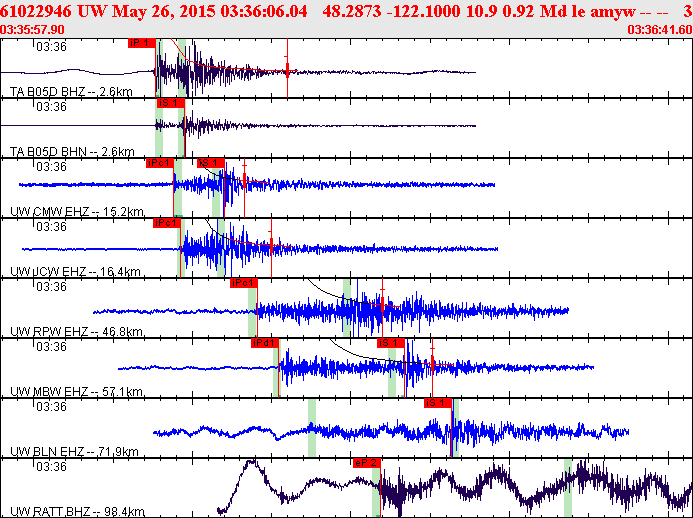Click the date May 26, 2015 in header
This screenshot has height=518, width=693.
[164, 11]
